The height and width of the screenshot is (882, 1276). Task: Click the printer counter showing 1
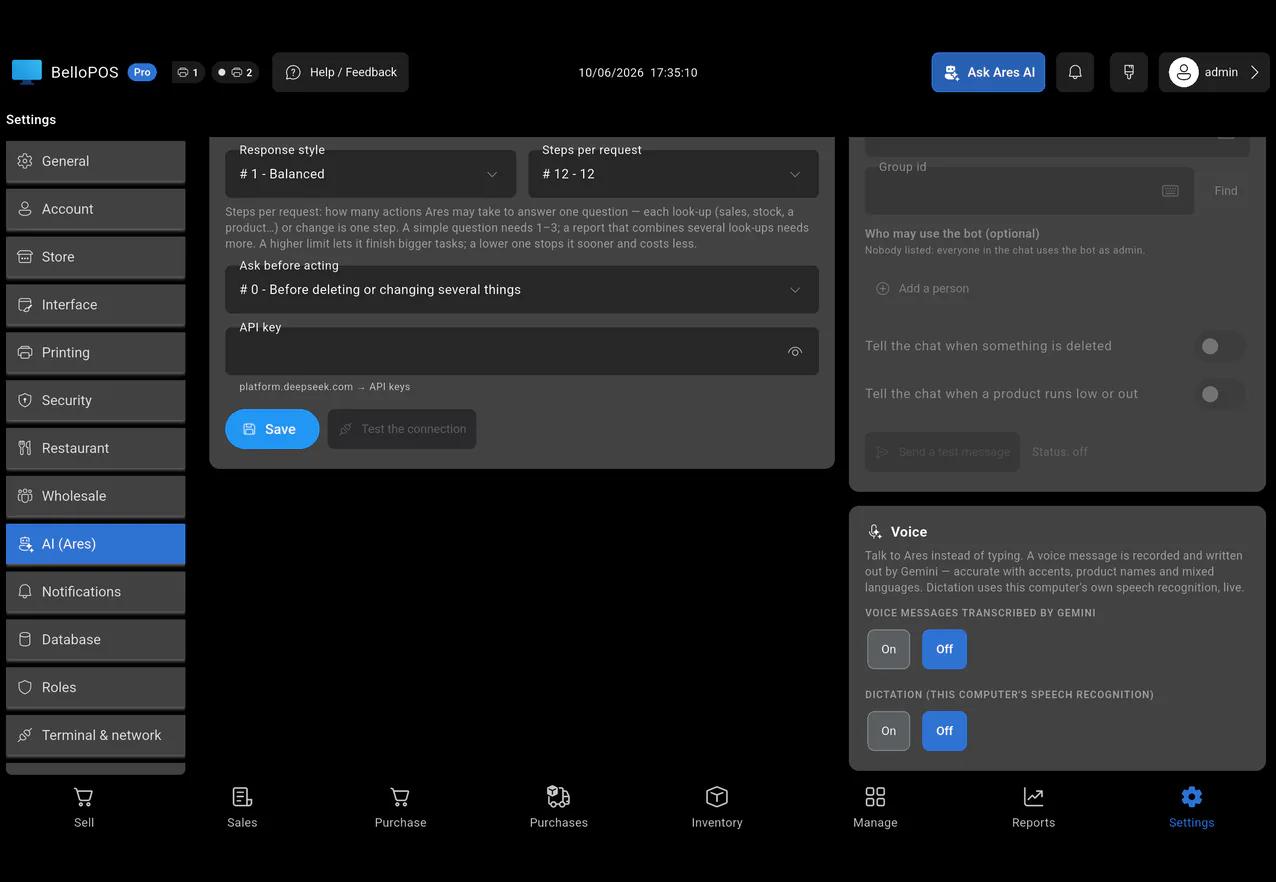coord(188,72)
